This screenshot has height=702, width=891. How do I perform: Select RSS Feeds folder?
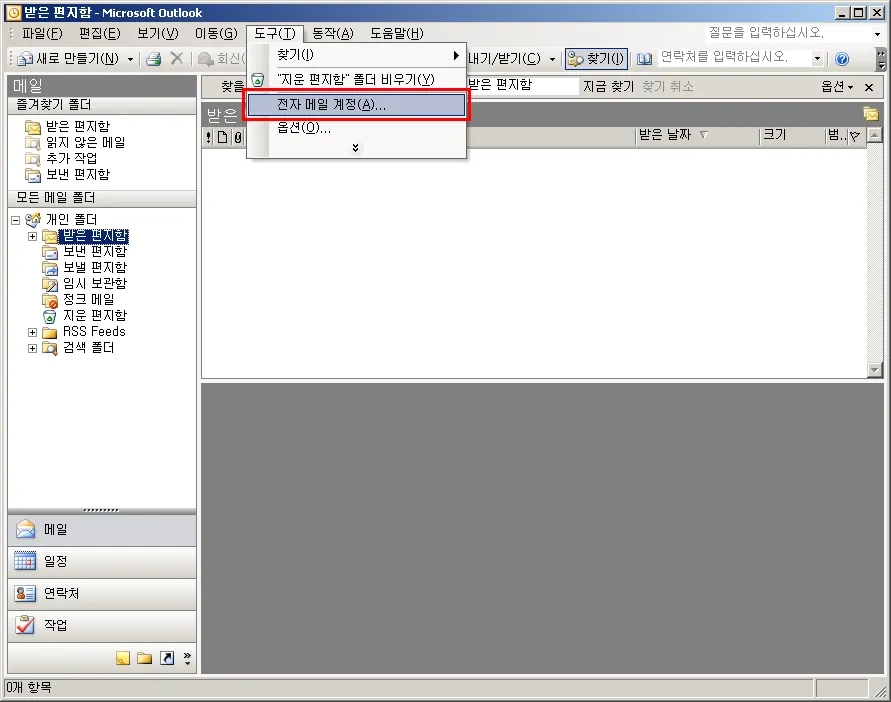click(84, 331)
